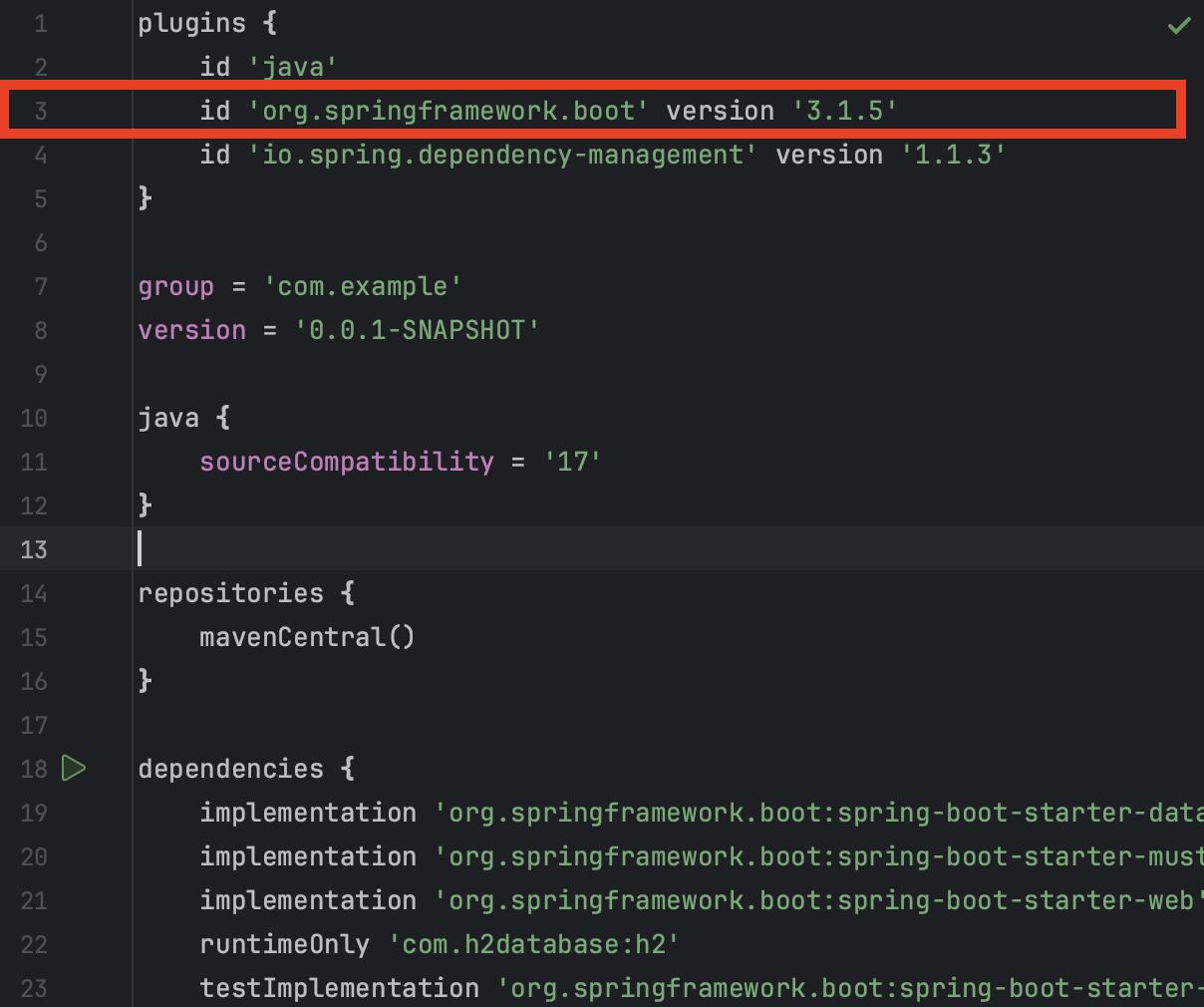Click the 'io.spring.dependency-management' plugin id
1204x1007 pixels.
503,155
